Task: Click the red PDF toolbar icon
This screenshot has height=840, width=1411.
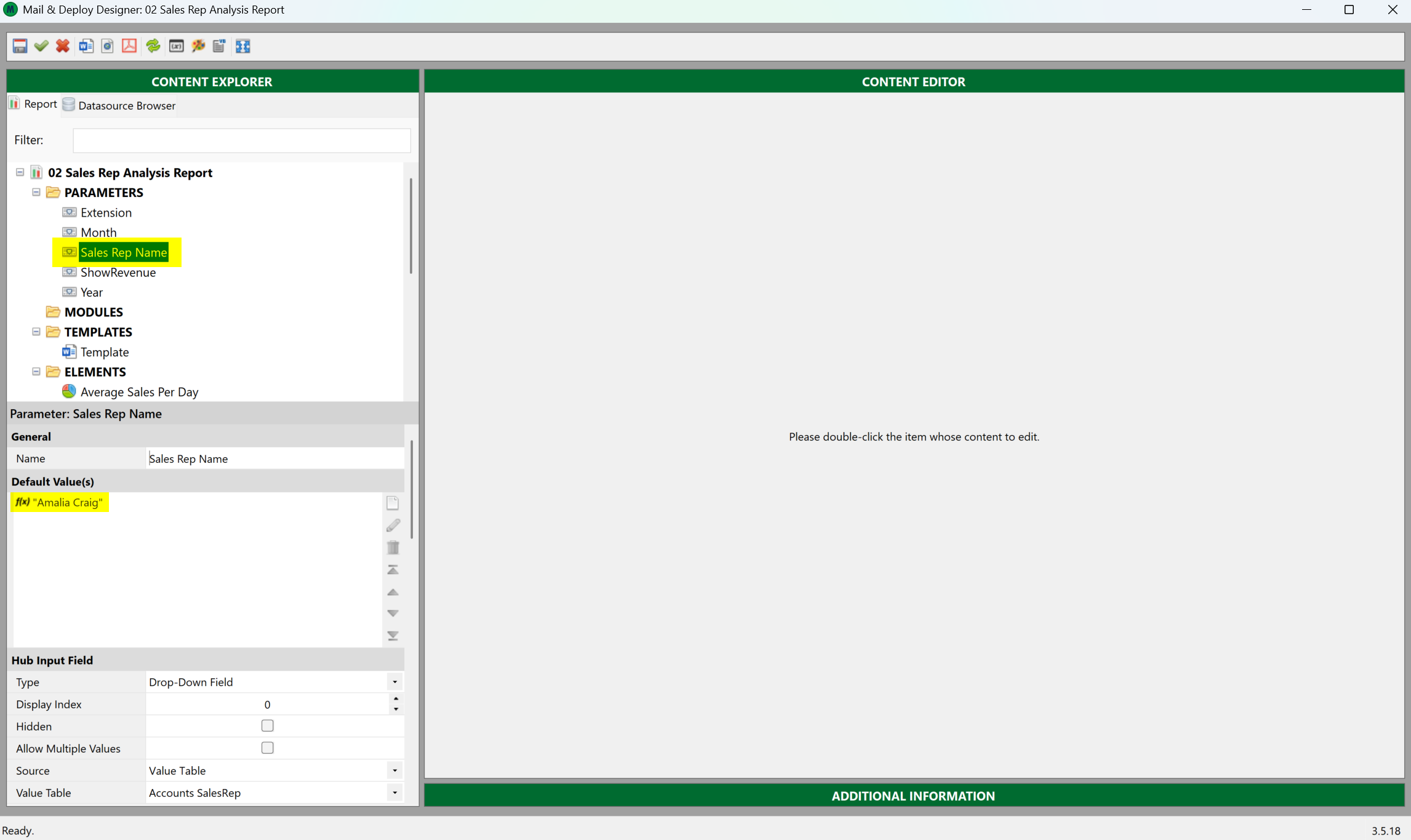Action: click(129, 46)
